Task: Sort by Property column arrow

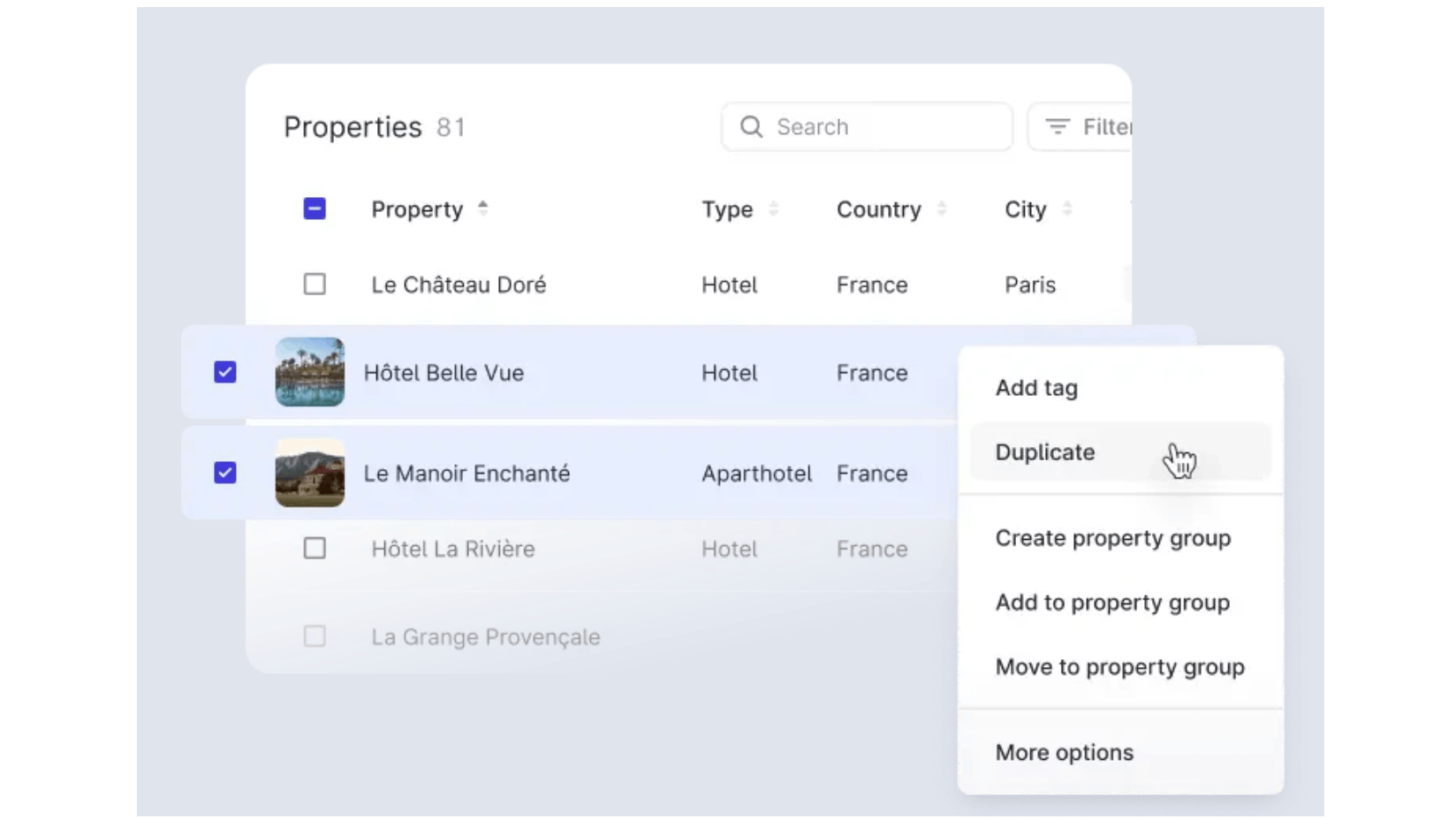Action: pos(482,209)
